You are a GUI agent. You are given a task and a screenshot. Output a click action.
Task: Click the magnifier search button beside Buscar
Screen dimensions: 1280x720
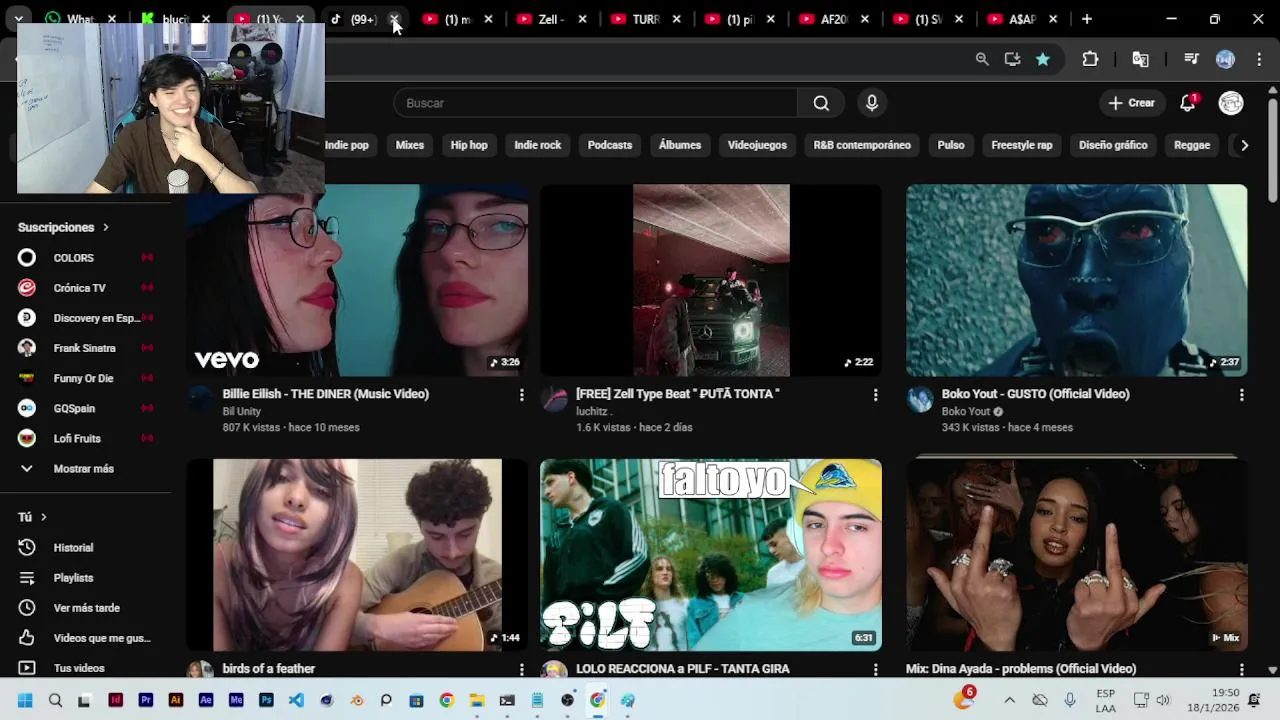[x=821, y=103]
